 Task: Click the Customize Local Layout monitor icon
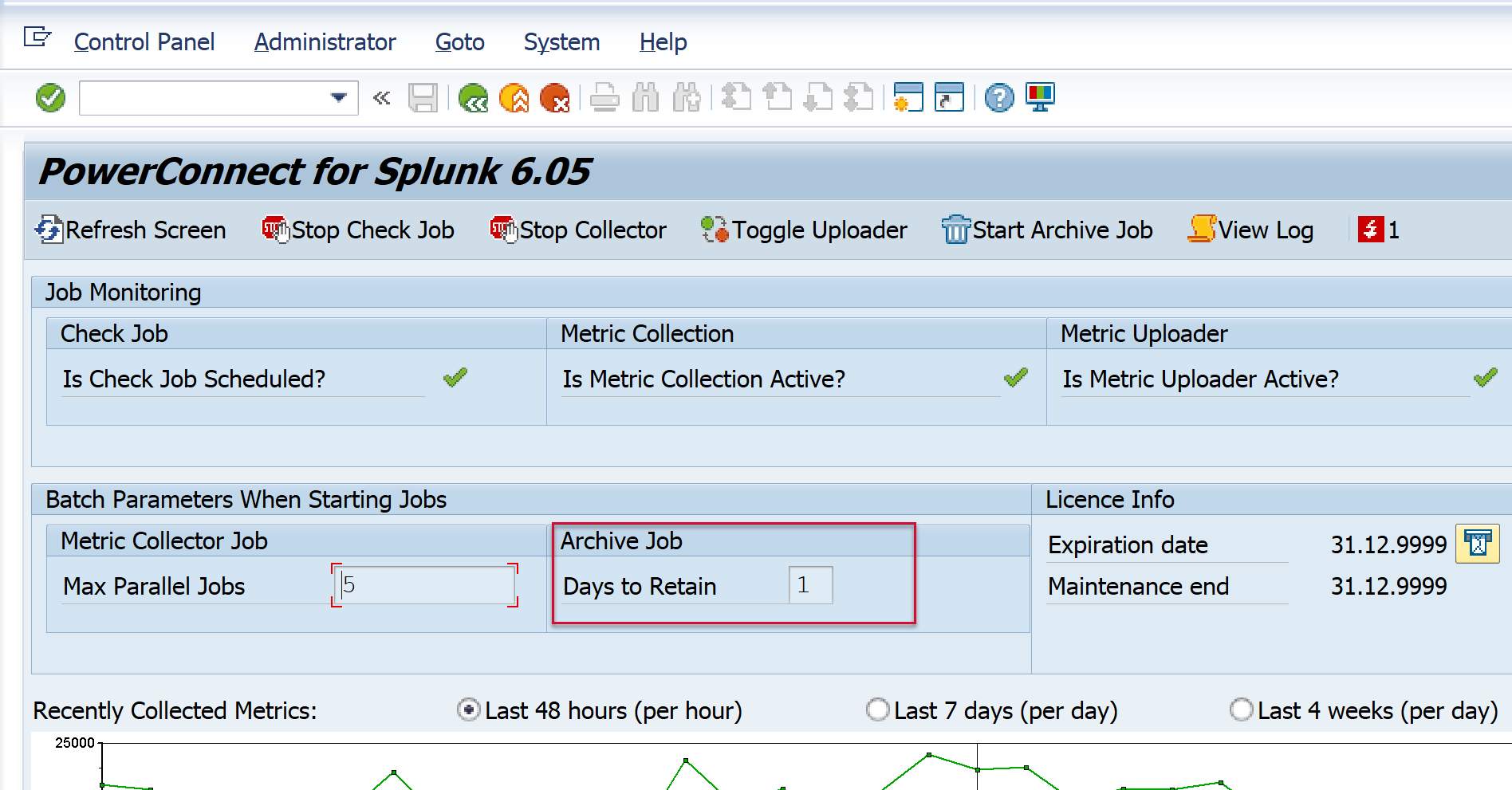(1040, 98)
